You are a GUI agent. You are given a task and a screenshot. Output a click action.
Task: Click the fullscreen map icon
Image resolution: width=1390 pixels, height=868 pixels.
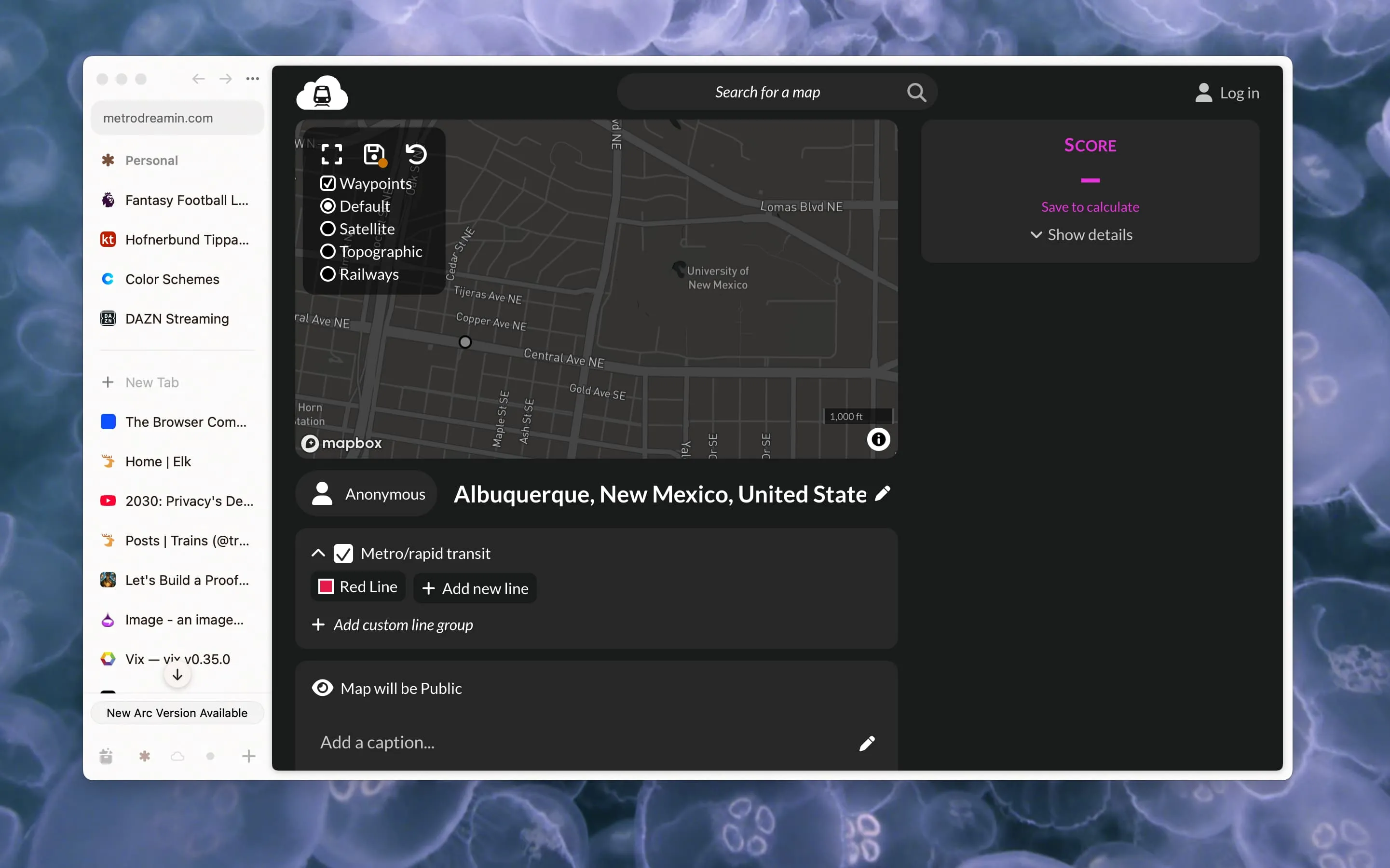coord(331,154)
